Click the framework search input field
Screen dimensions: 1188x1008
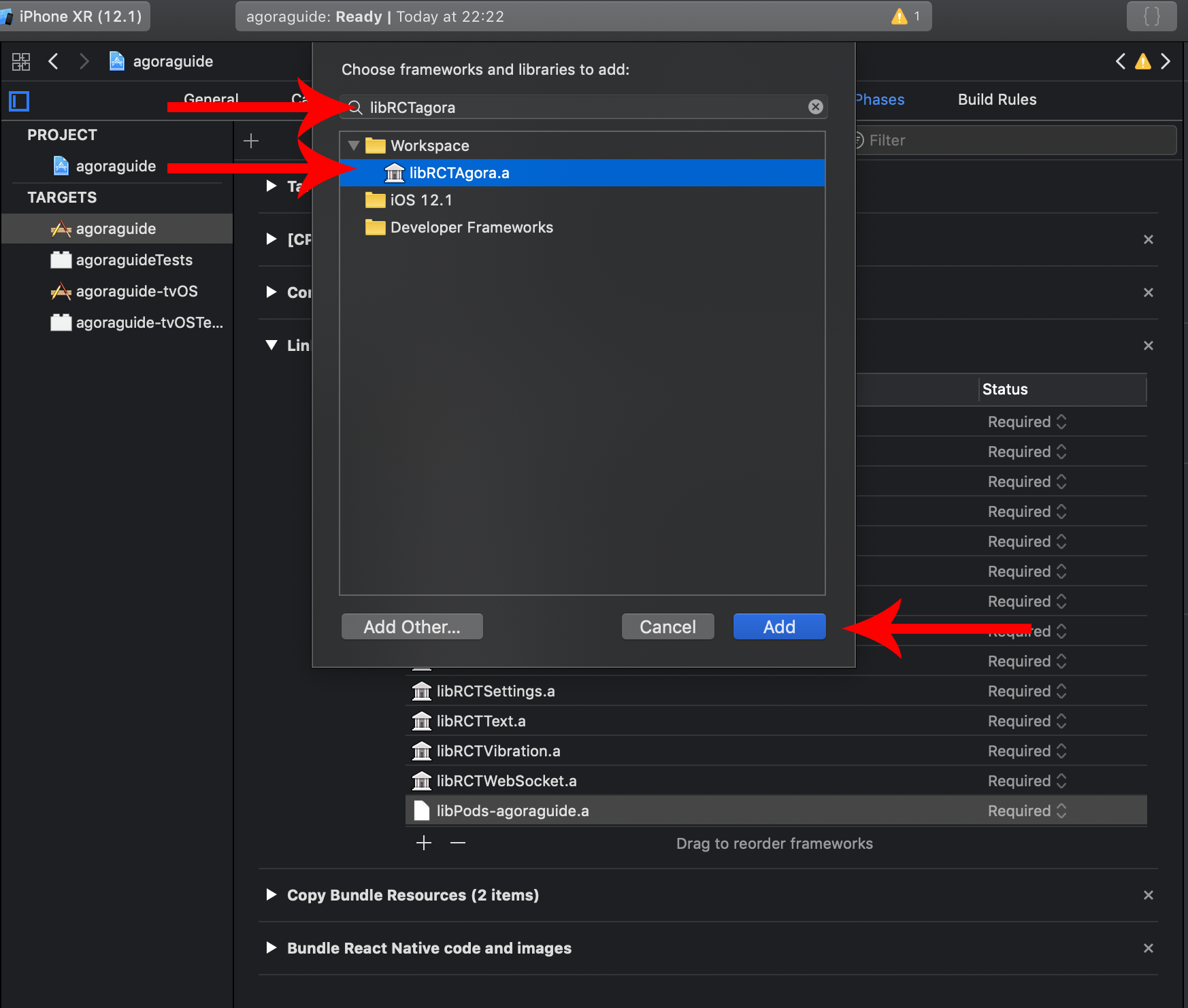tap(582, 107)
